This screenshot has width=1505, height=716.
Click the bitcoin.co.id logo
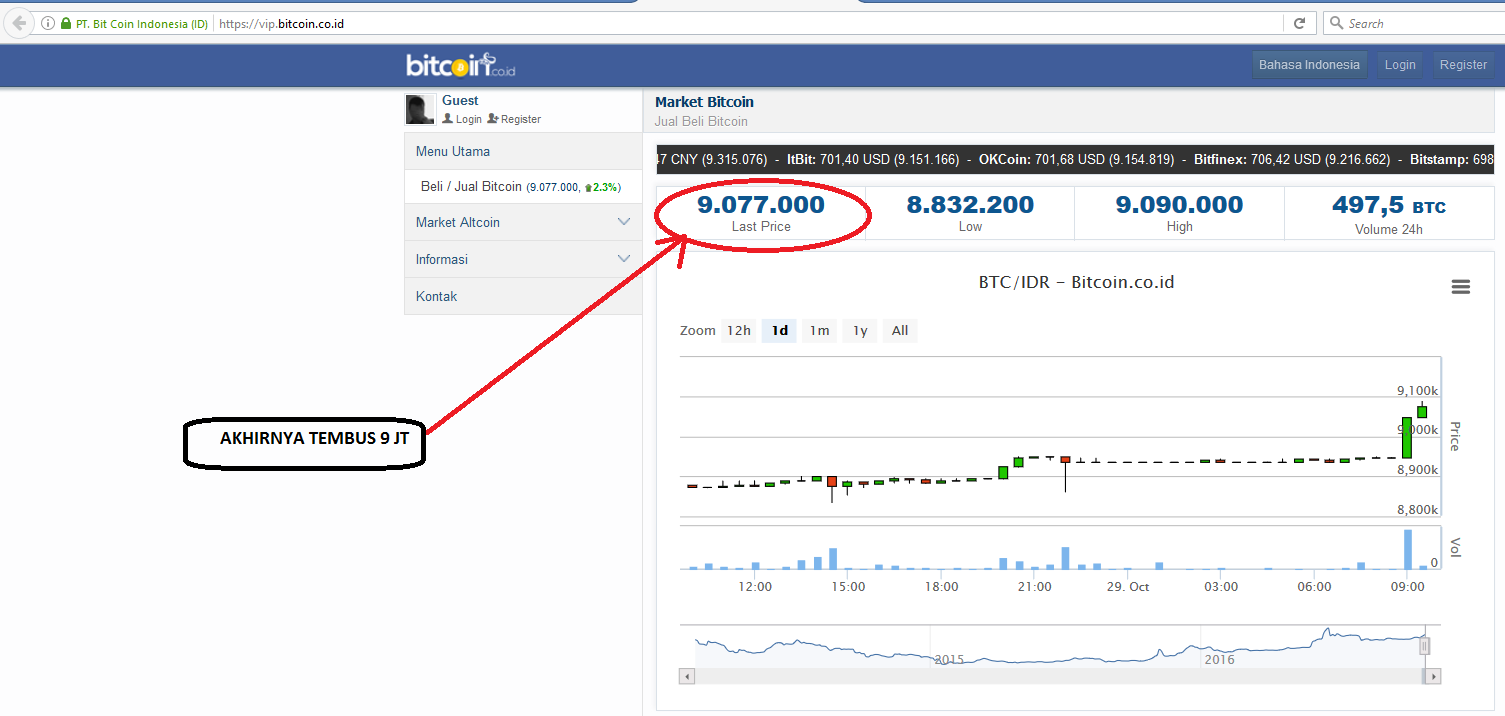460,65
